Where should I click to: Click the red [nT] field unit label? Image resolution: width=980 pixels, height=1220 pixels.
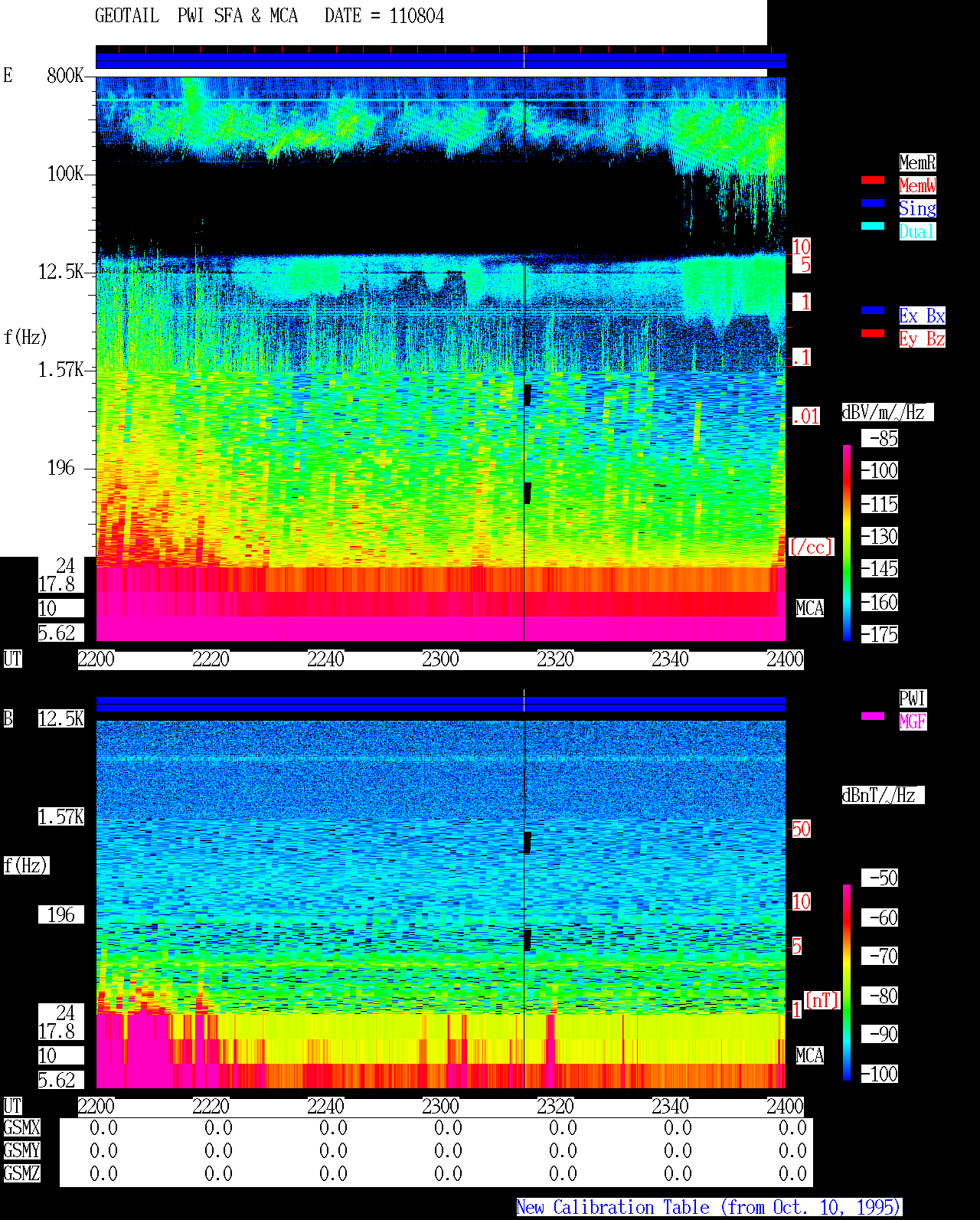pos(822,1000)
